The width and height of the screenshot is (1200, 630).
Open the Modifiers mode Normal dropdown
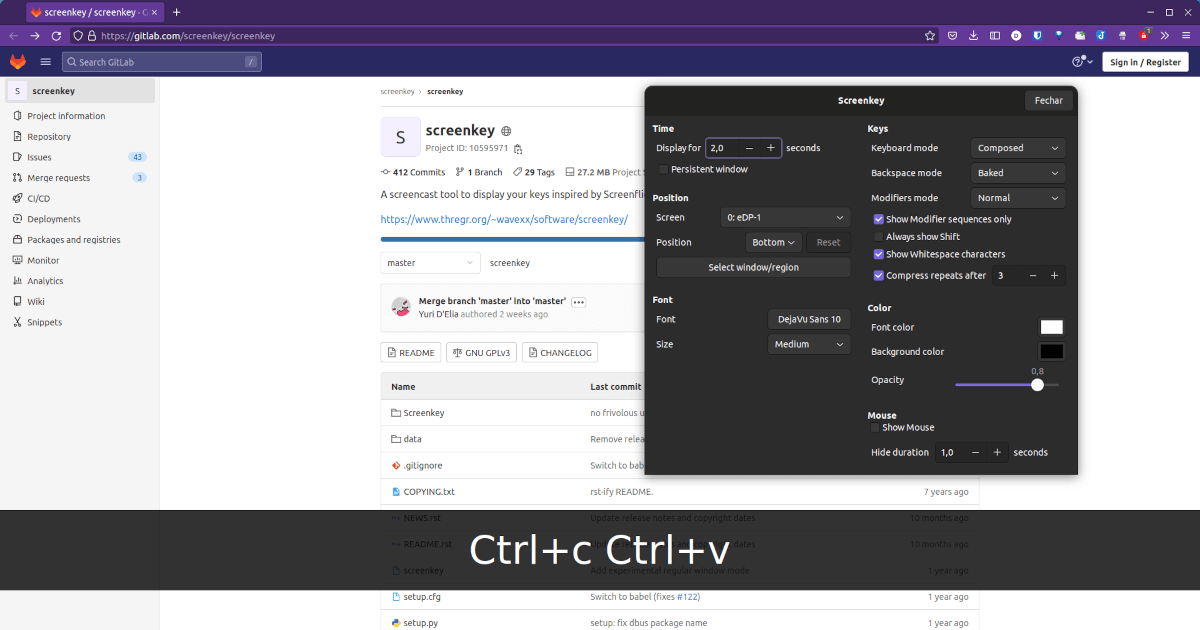pyautogui.click(x=1018, y=198)
